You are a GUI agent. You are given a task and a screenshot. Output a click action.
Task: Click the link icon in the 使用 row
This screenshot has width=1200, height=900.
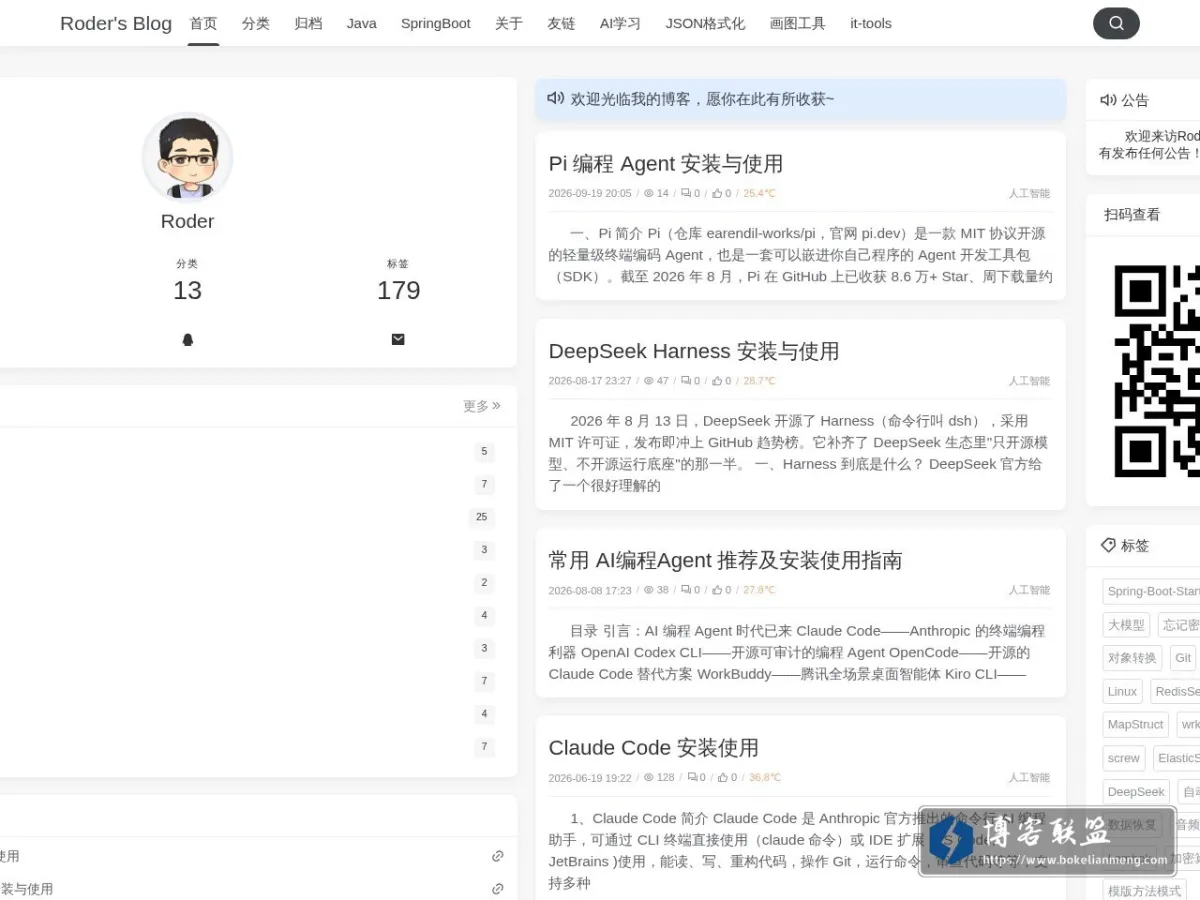(497, 856)
